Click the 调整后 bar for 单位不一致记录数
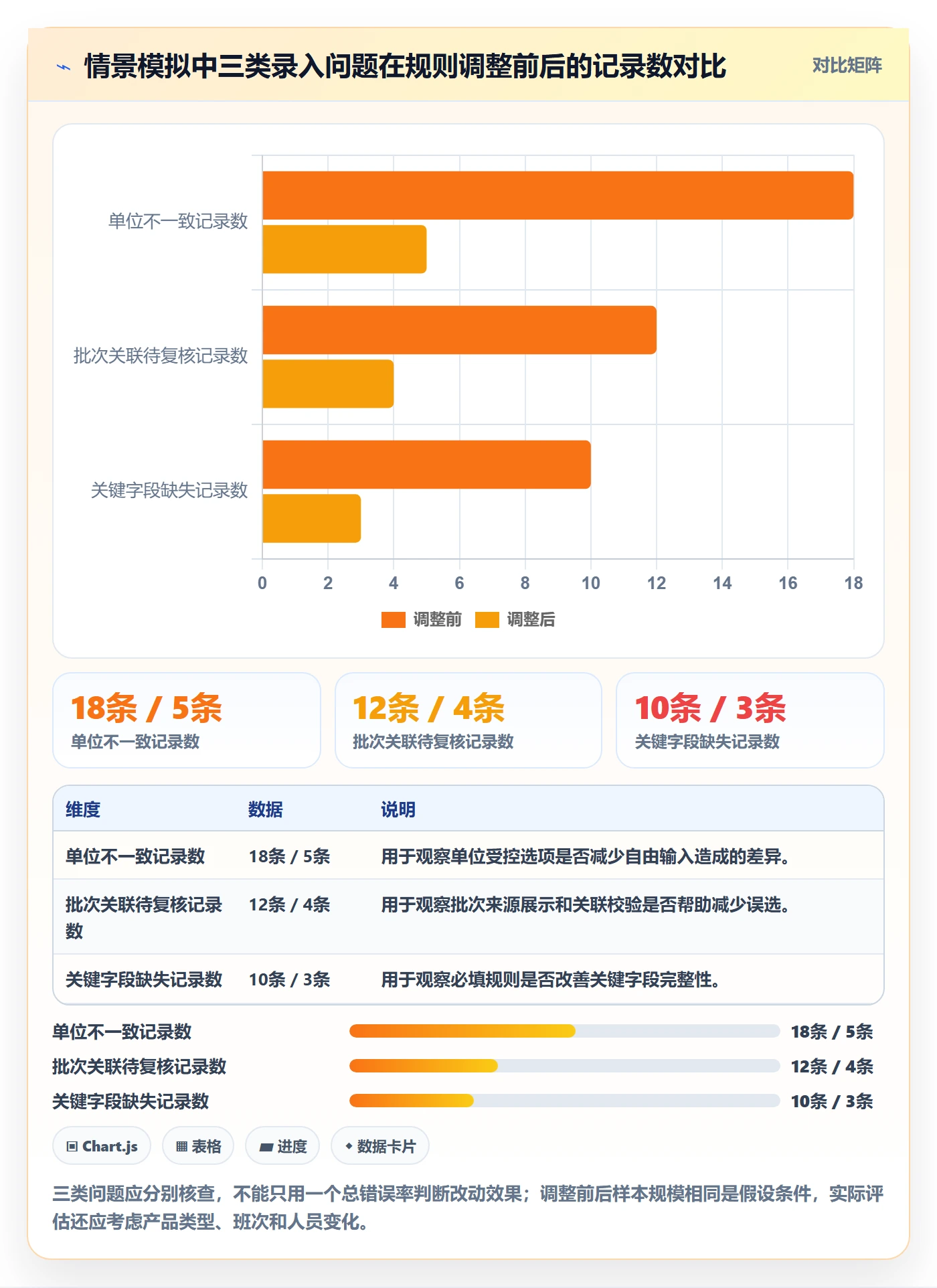 pos(344,249)
